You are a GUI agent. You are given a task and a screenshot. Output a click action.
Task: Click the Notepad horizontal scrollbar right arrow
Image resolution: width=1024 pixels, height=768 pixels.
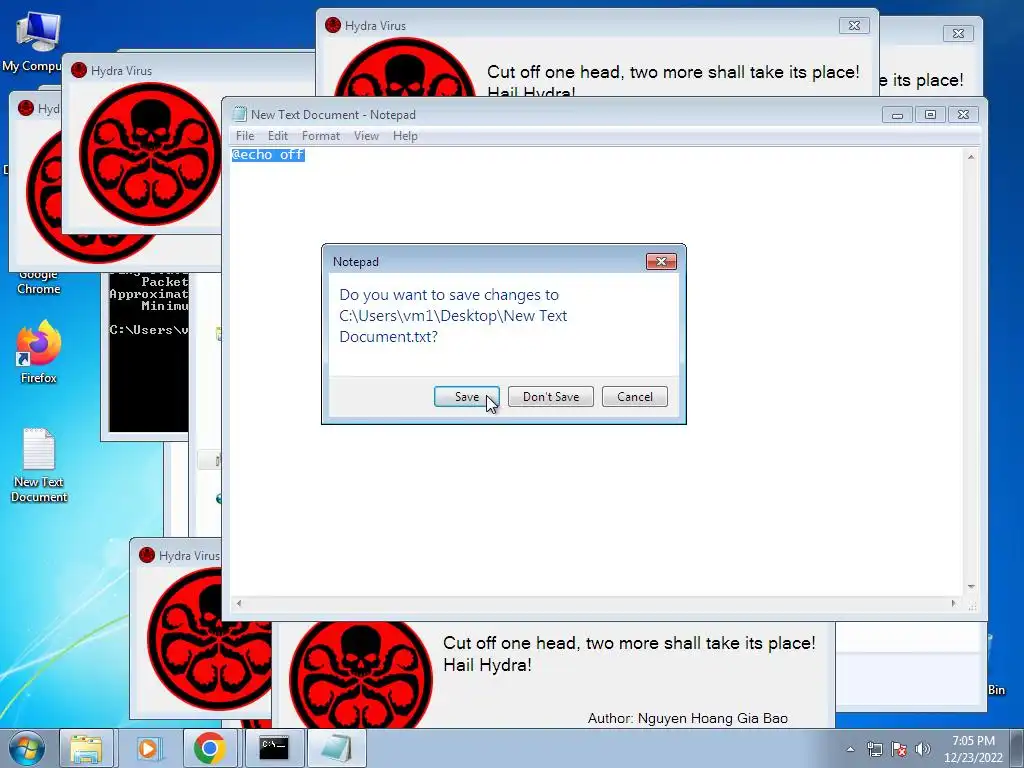coord(953,603)
